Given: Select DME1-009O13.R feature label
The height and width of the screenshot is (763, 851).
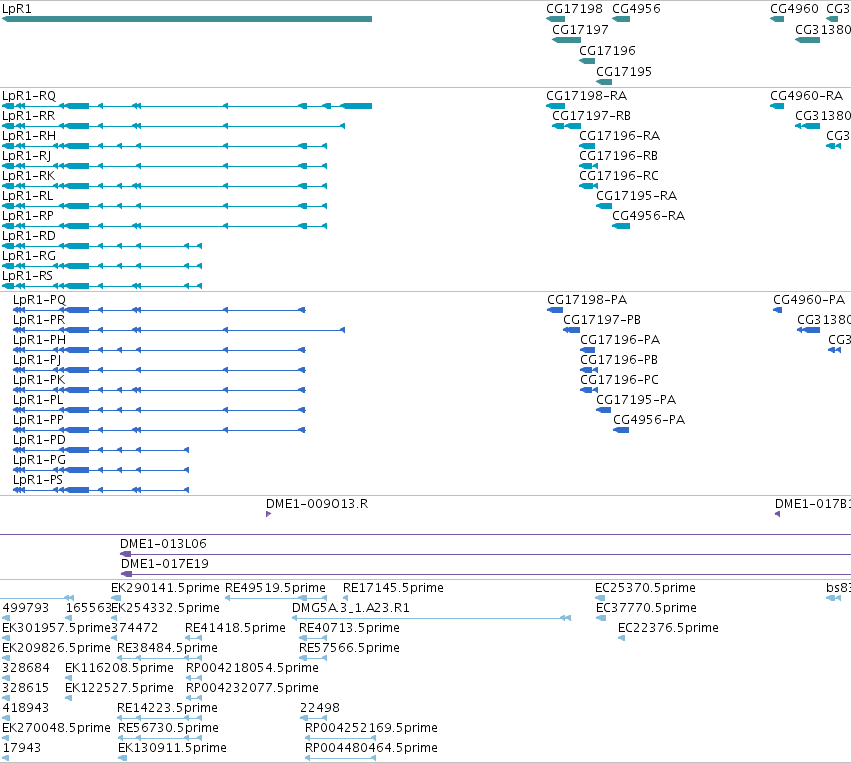Looking at the screenshot, I should [x=317, y=504].
